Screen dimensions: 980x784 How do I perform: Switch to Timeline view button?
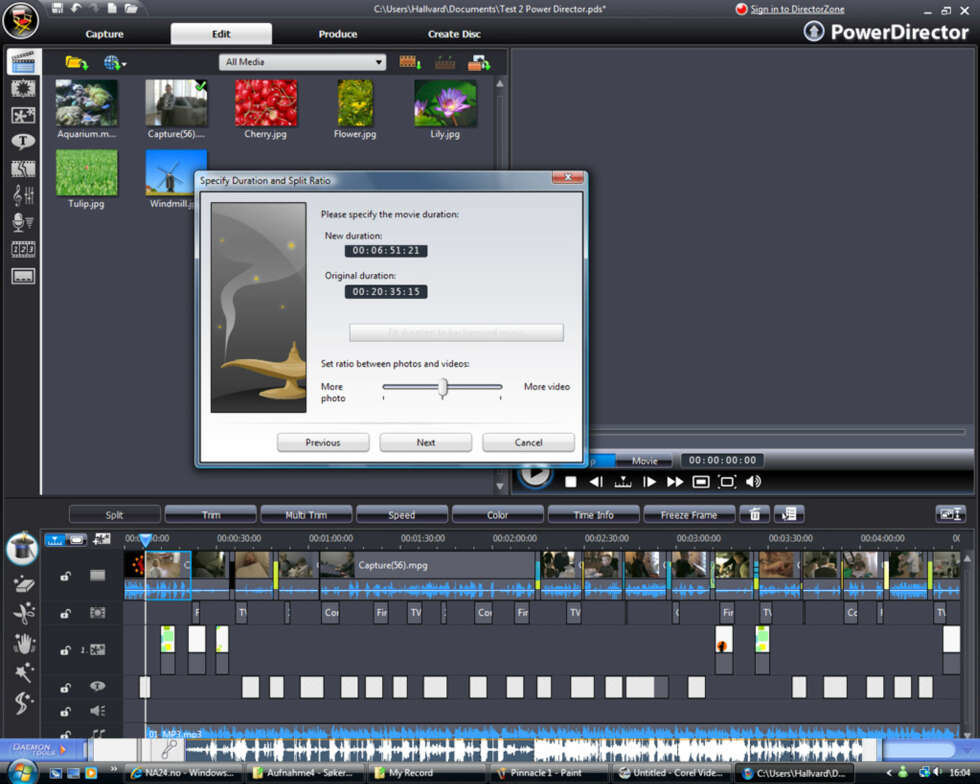[56, 540]
